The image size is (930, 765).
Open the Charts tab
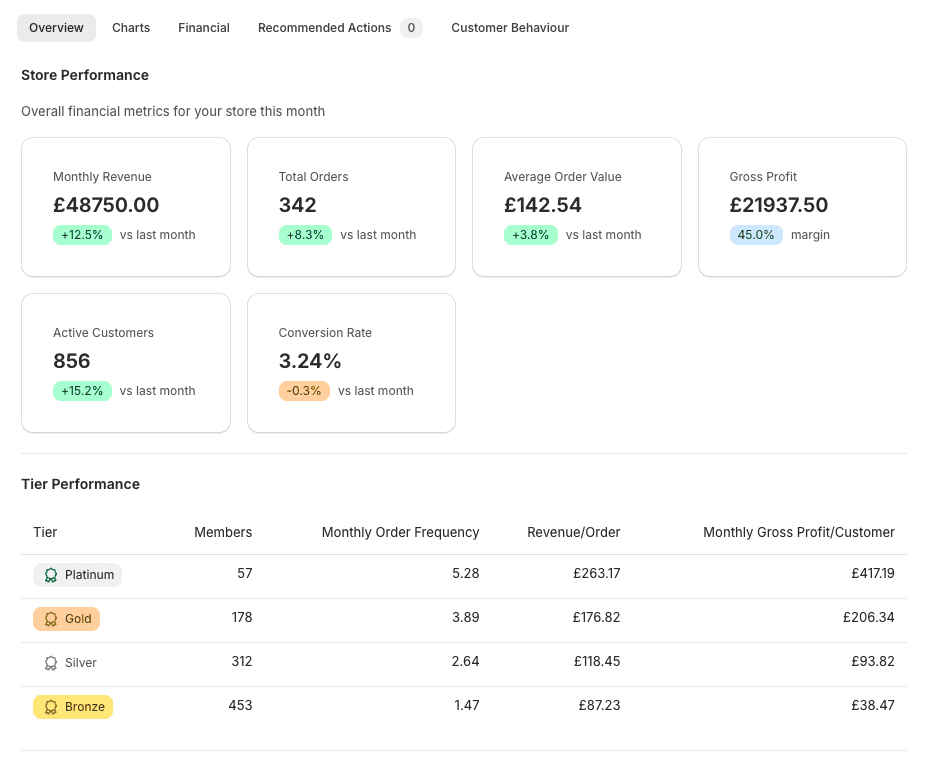click(x=131, y=28)
